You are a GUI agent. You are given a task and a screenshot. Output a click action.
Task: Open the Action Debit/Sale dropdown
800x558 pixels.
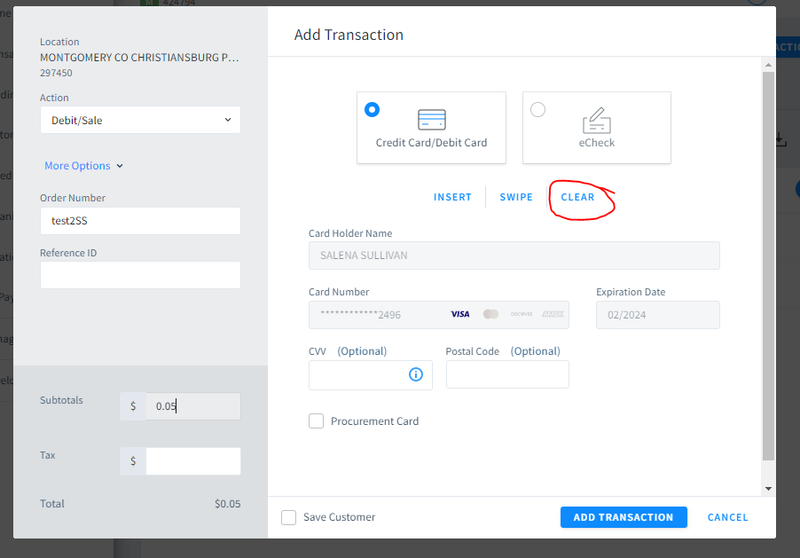point(140,120)
